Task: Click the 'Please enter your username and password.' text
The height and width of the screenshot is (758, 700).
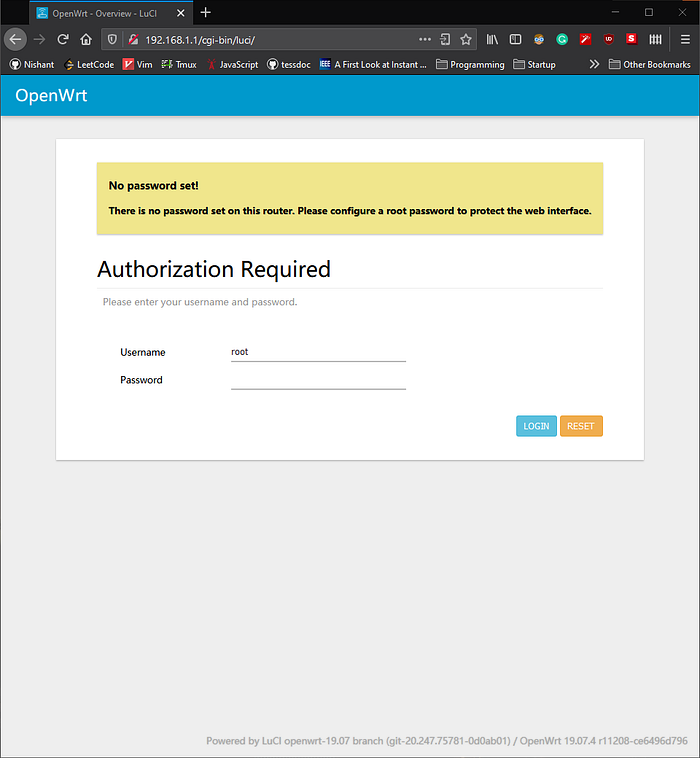Action: (x=200, y=302)
